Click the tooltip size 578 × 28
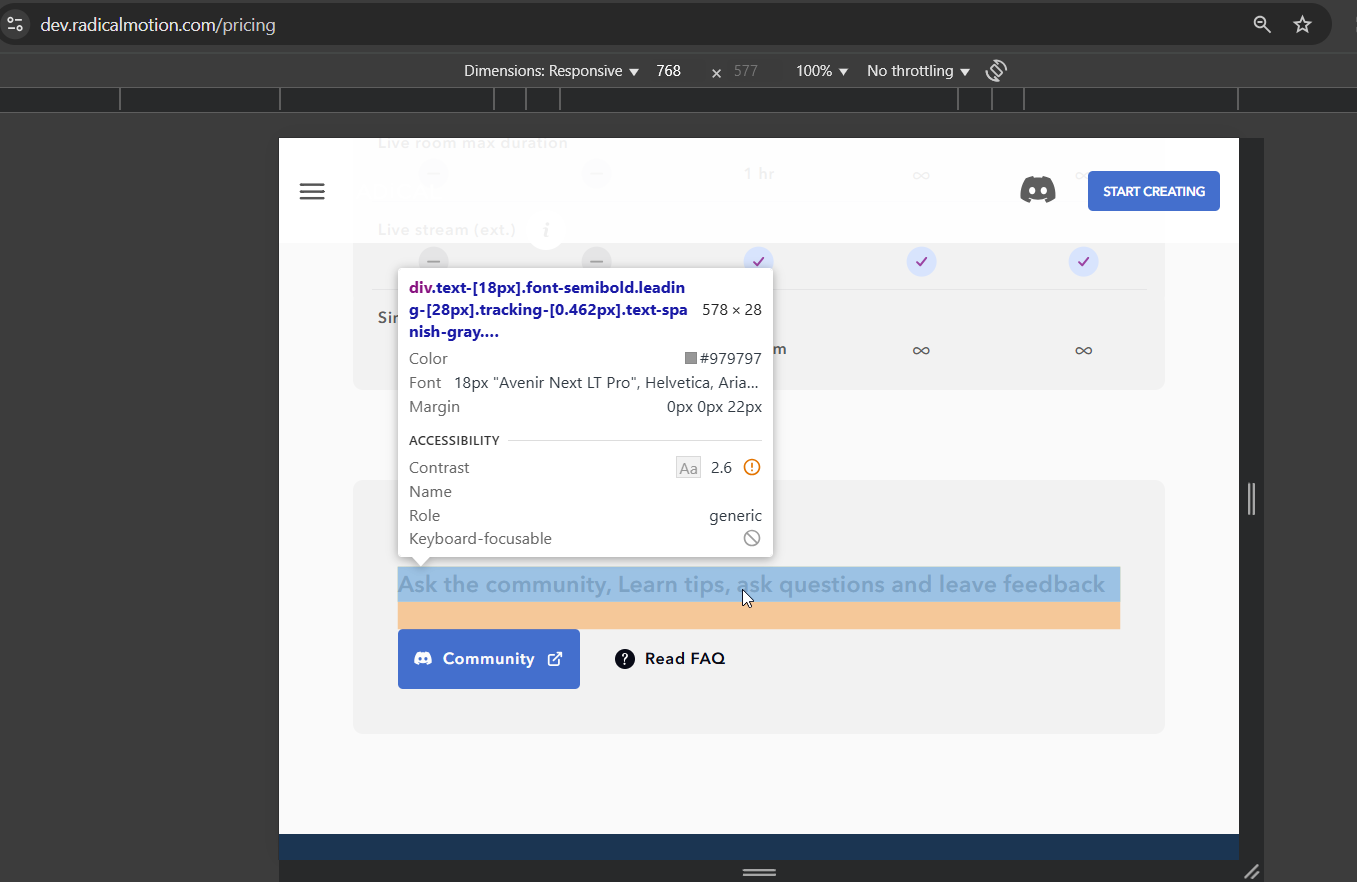Screen dimensions: 1357x882 [732, 310]
